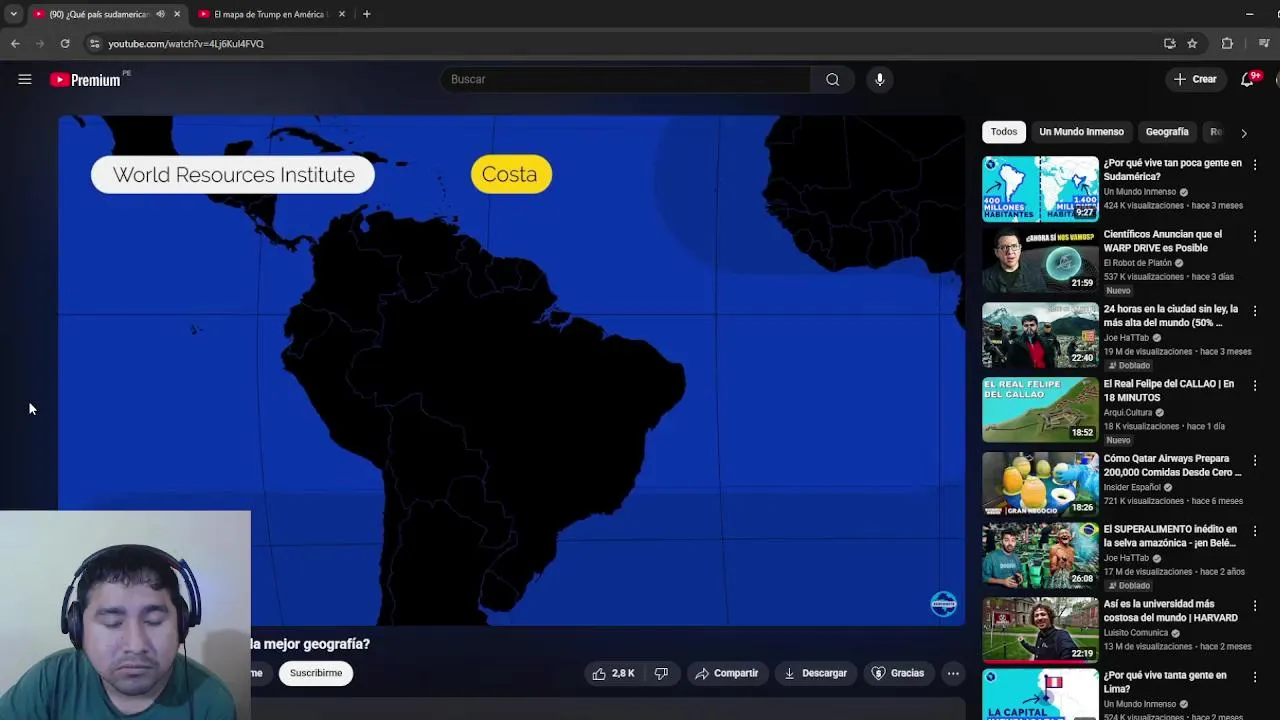Open the browser extensions puzzle icon
Viewport: 1280px width, 720px height.
pyautogui.click(x=1227, y=43)
